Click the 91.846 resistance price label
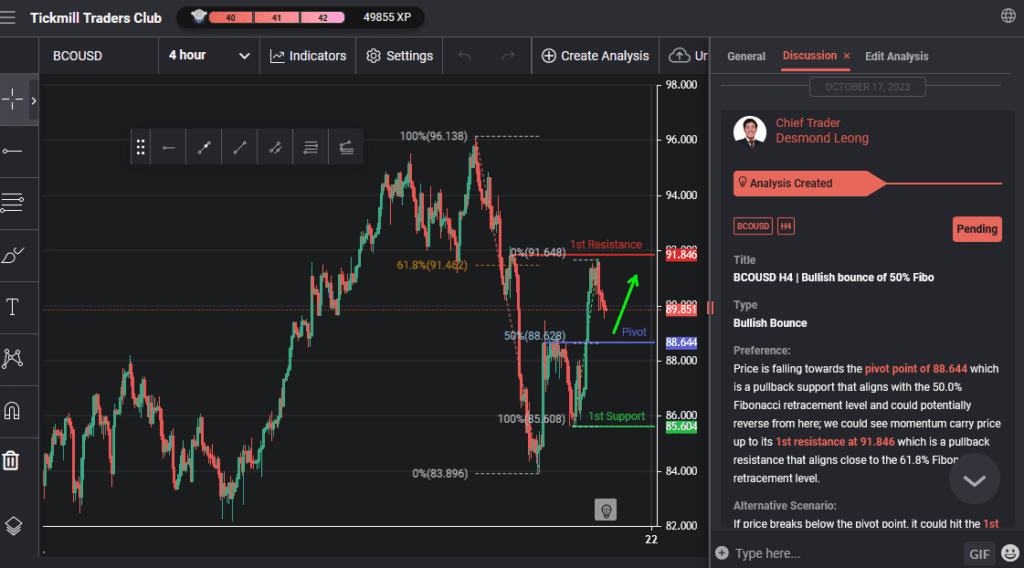Image resolution: width=1024 pixels, height=568 pixels. [681, 255]
